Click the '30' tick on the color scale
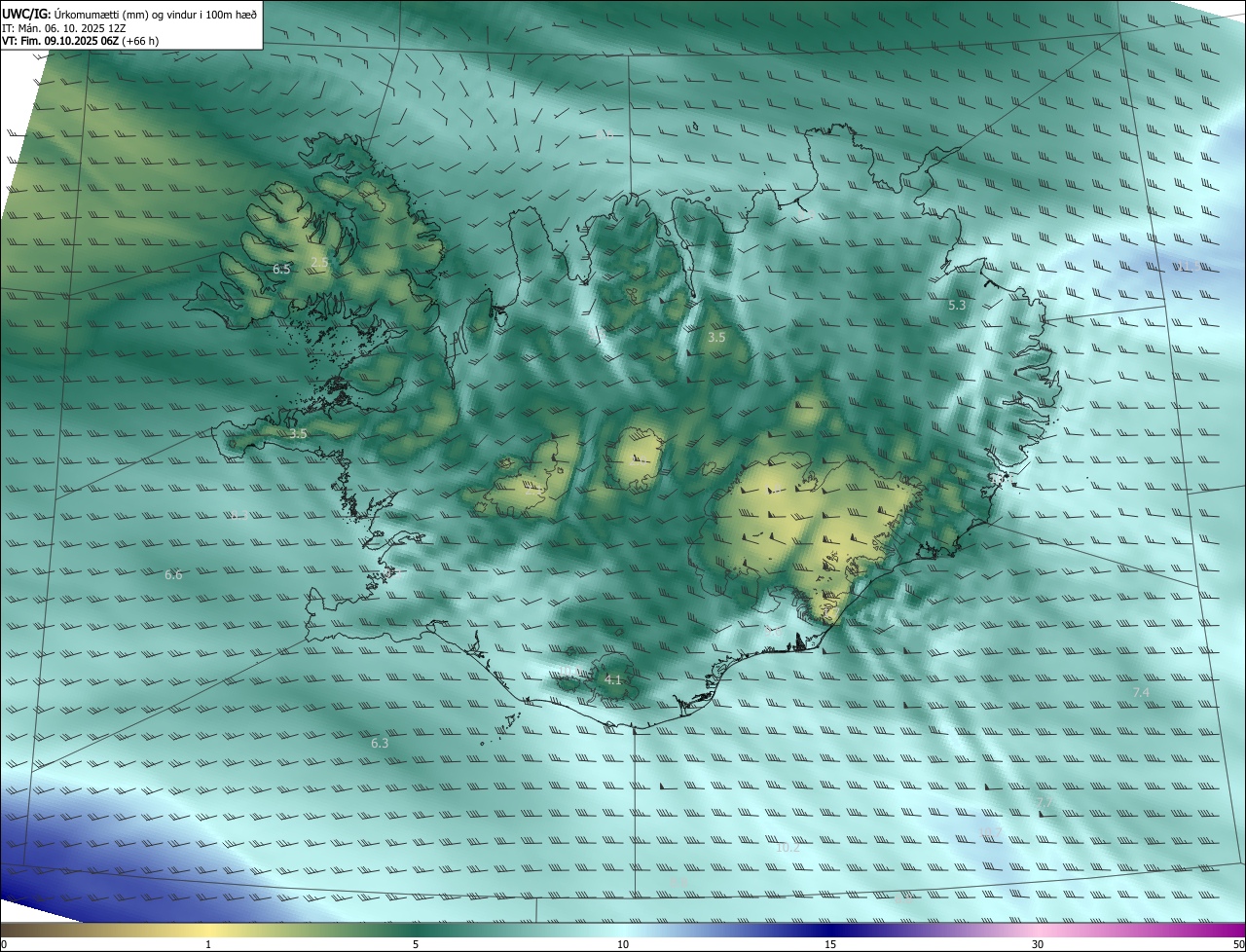The width and height of the screenshot is (1246, 952). pyautogui.click(x=1038, y=944)
